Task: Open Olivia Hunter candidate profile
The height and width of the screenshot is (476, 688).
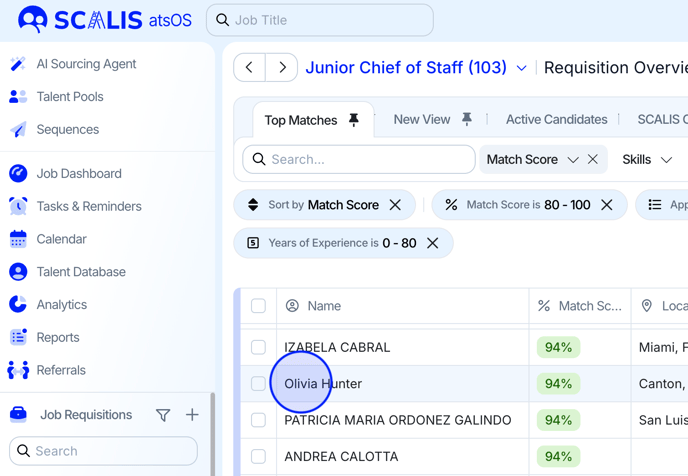Action: (323, 384)
